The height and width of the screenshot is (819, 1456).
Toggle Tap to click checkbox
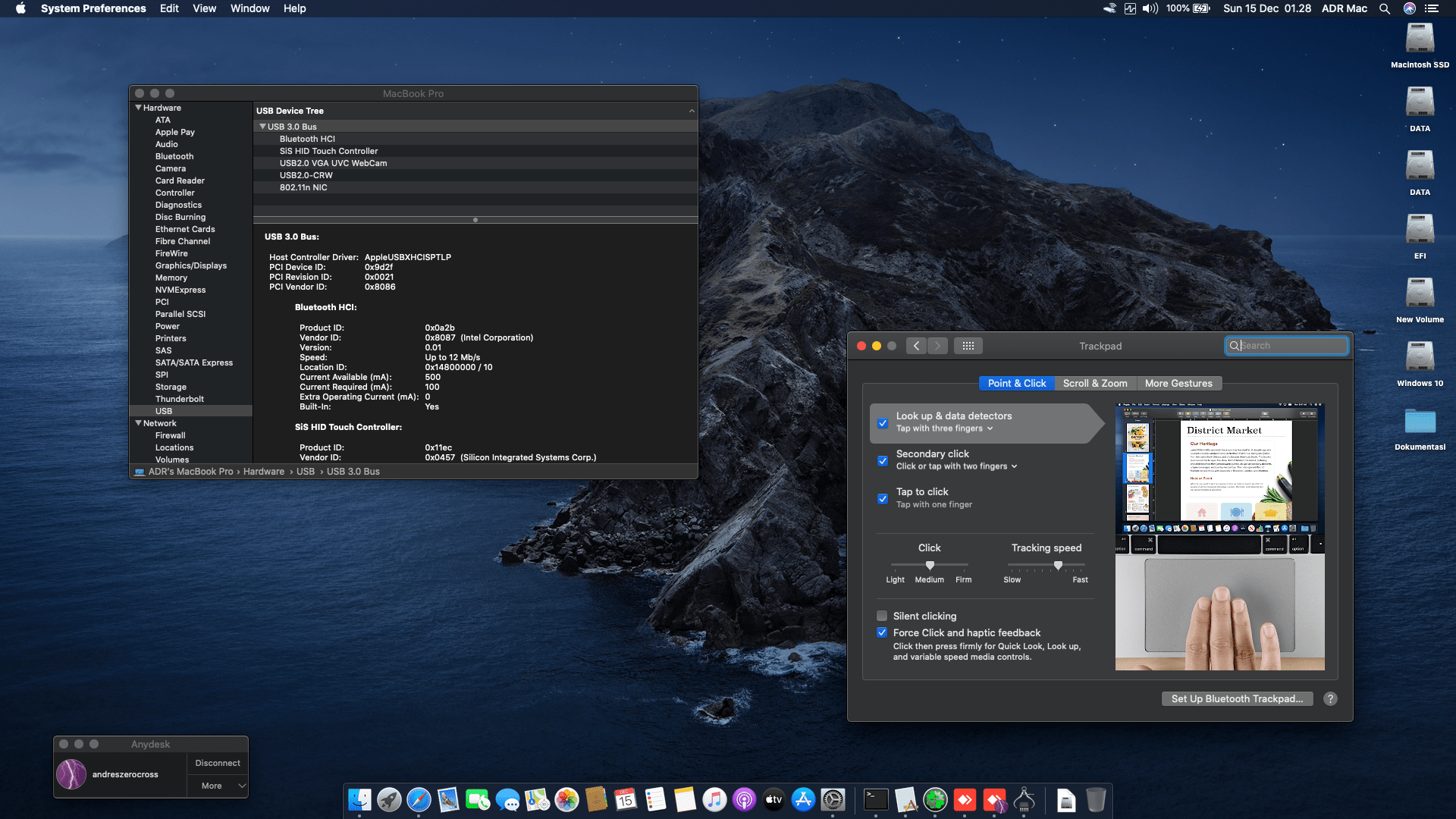(883, 499)
